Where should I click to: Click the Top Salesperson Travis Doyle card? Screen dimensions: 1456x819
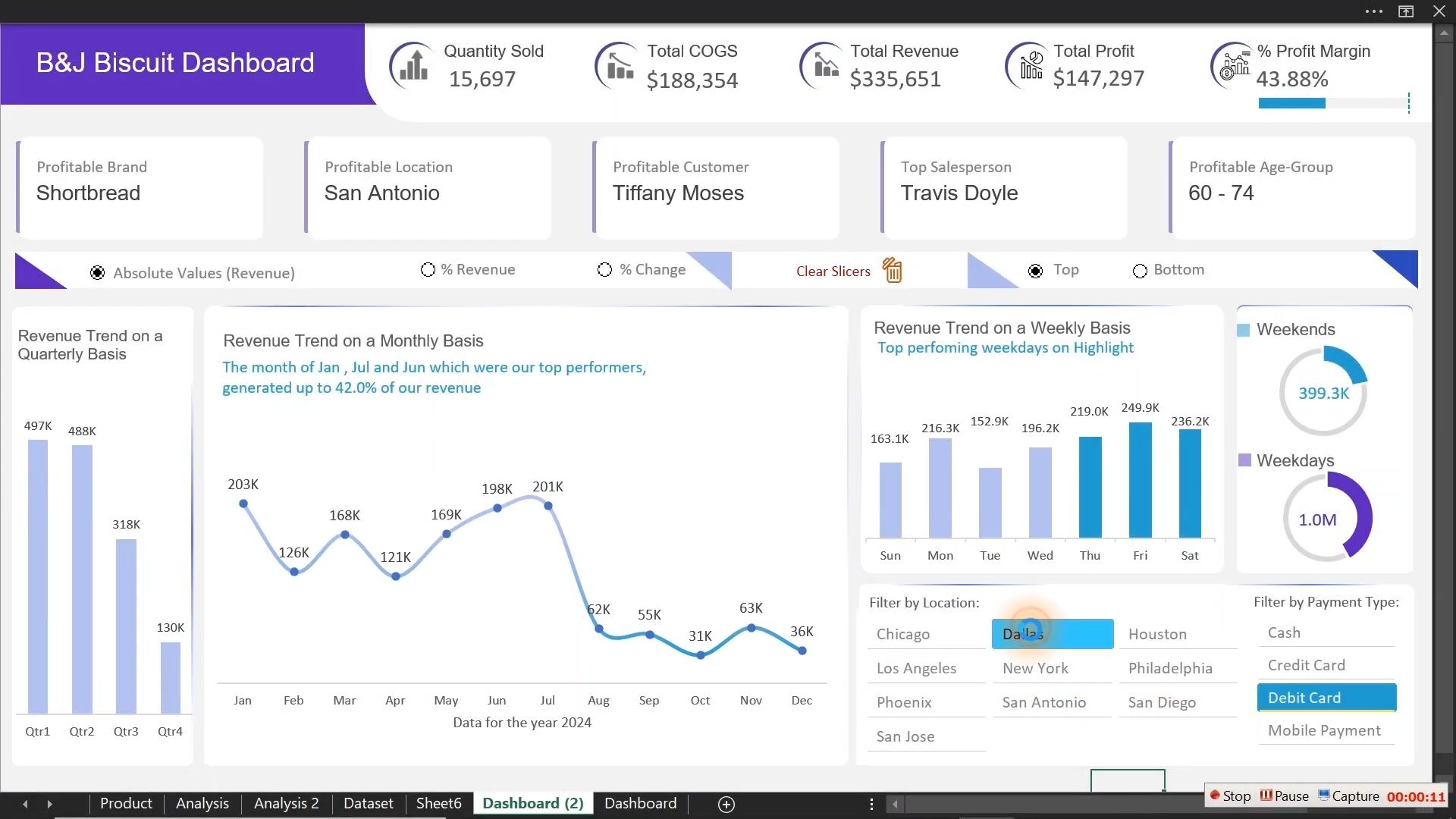[1004, 187]
